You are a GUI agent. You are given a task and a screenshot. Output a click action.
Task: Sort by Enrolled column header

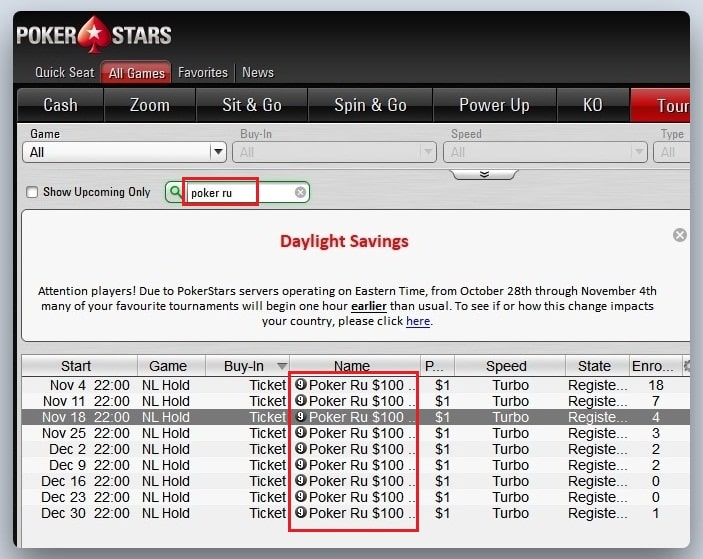tap(654, 366)
